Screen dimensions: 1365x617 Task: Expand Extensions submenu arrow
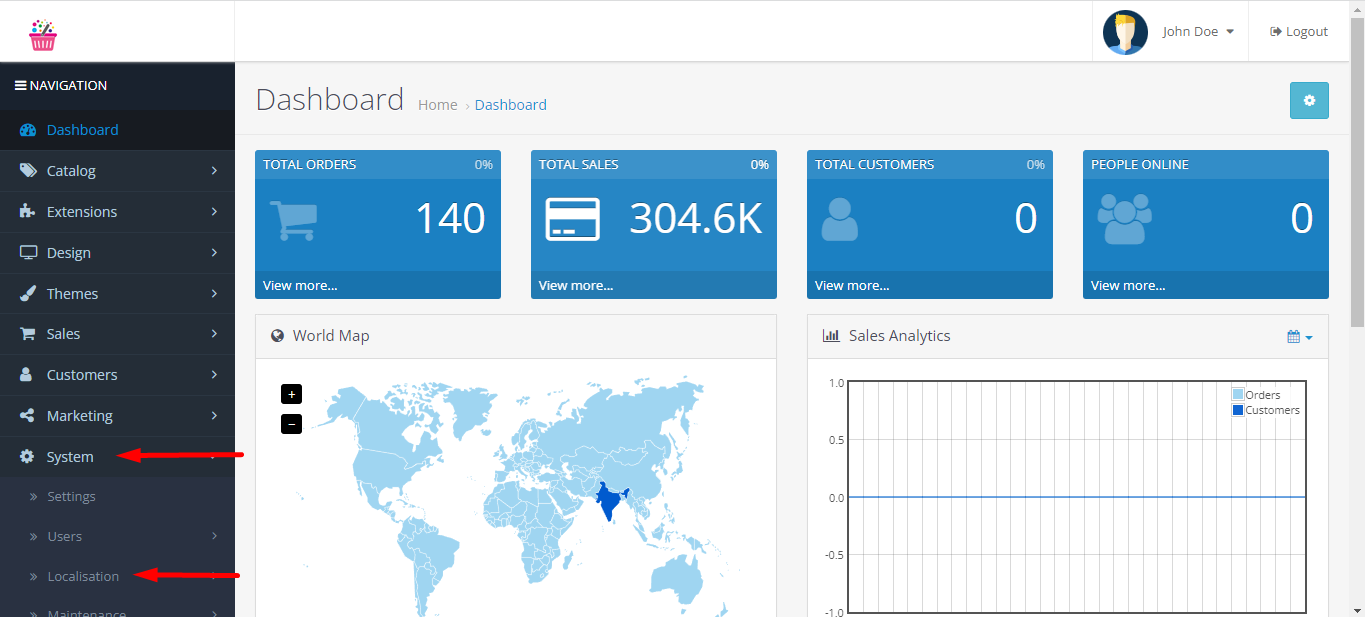[214, 212]
